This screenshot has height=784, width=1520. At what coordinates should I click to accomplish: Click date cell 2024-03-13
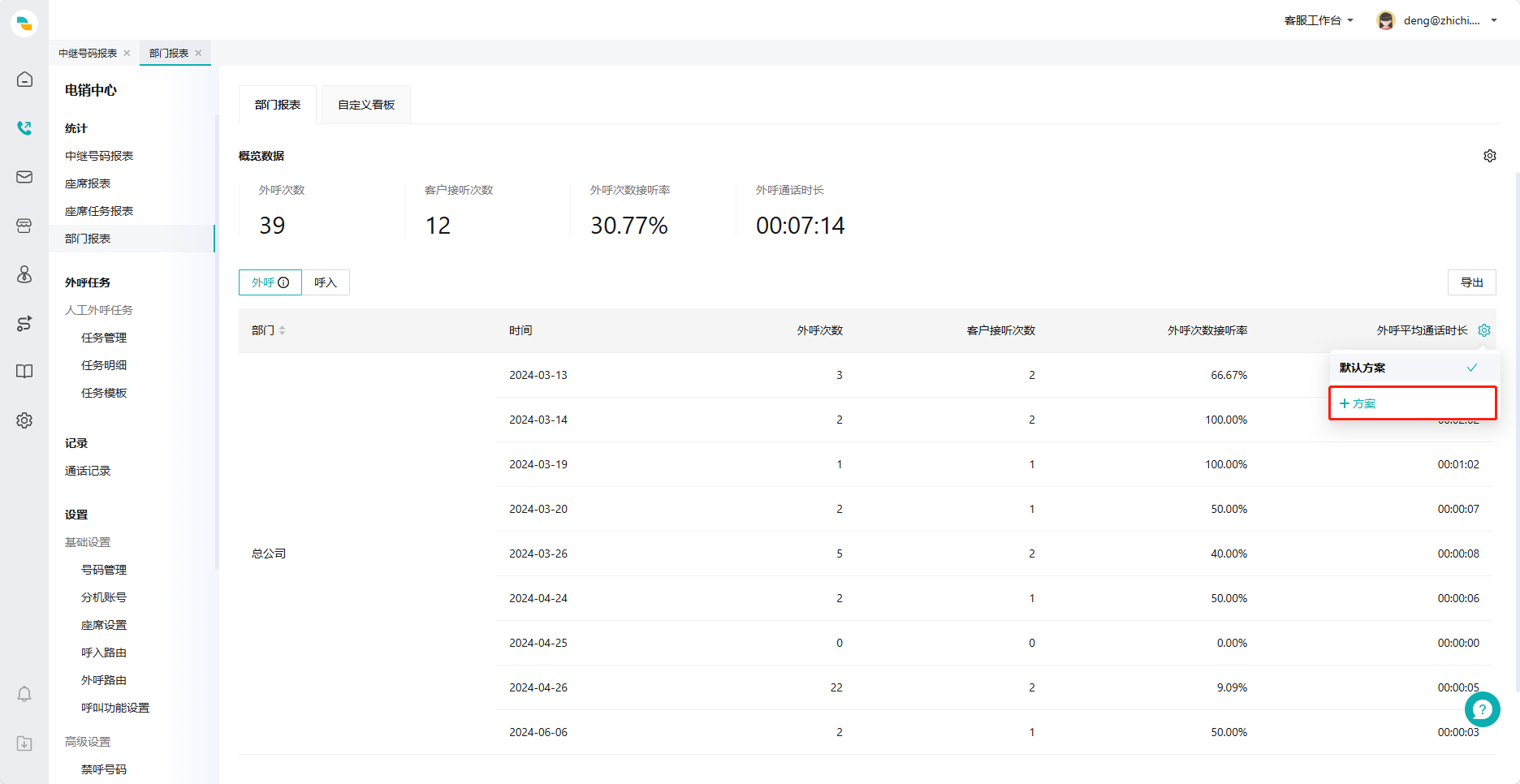tap(538, 375)
